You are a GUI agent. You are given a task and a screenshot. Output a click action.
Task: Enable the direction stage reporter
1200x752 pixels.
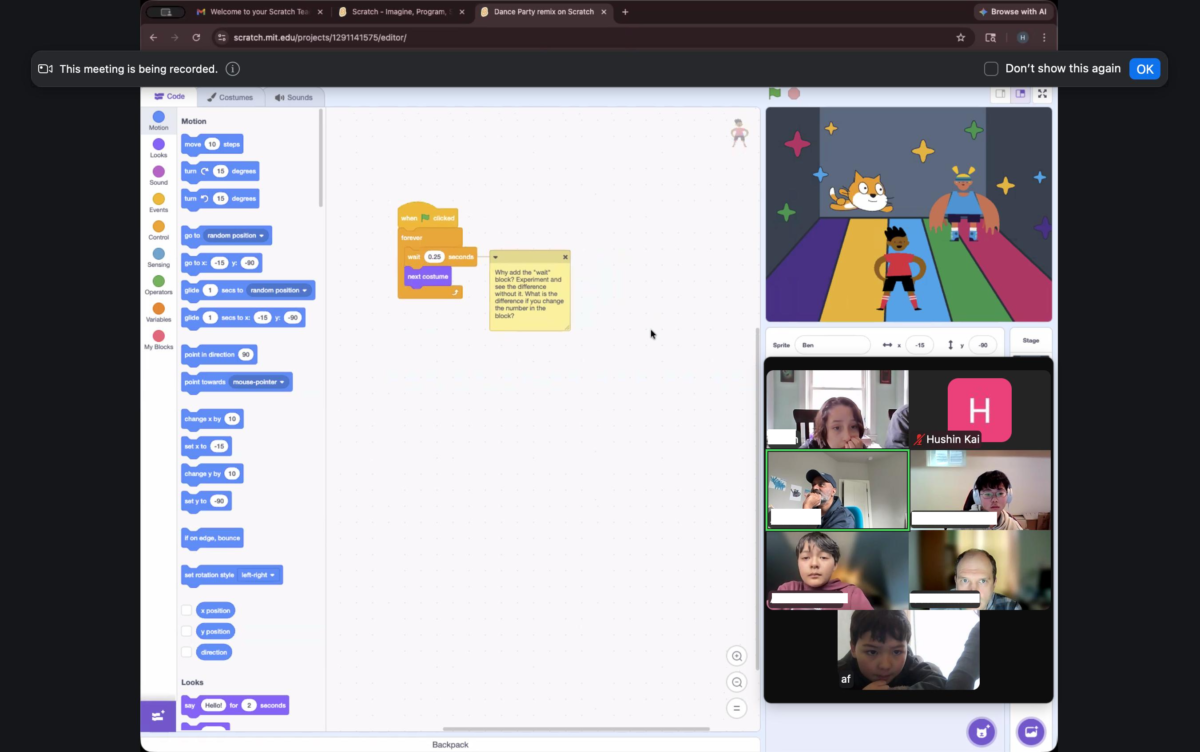[186, 651]
